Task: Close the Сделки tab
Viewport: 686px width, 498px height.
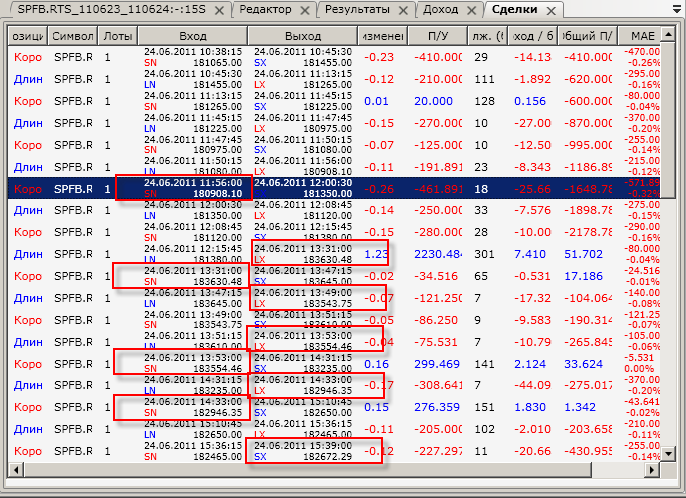Action: coord(551,11)
